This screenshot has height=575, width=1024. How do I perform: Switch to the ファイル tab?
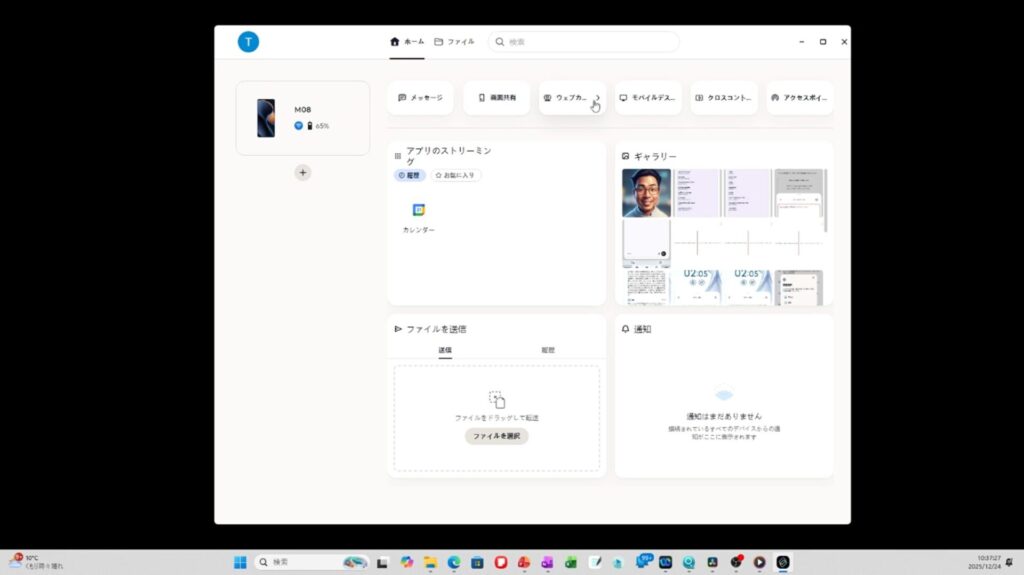point(454,42)
